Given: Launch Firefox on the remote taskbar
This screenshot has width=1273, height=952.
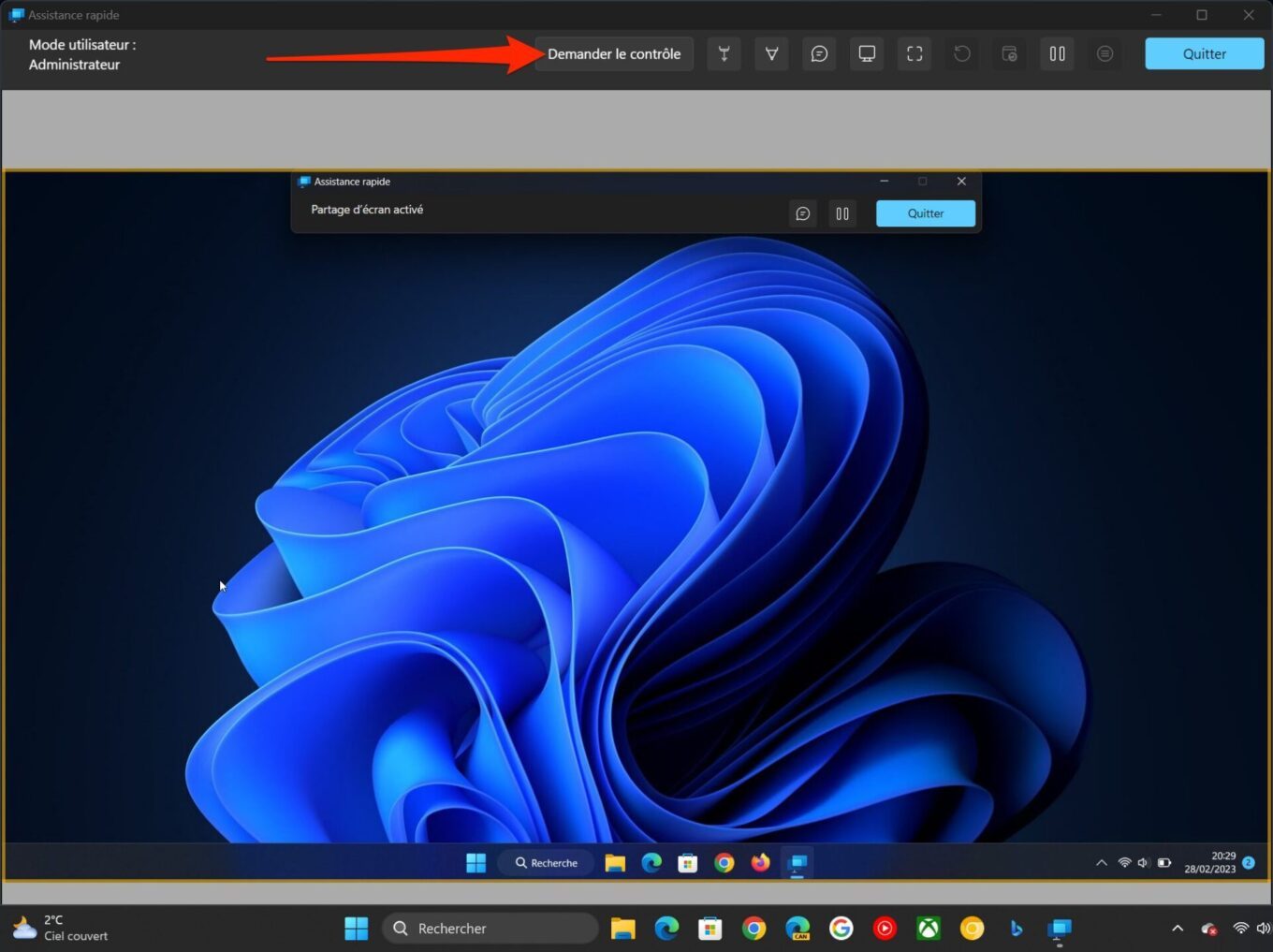Looking at the screenshot, I should tap(760, 863).
